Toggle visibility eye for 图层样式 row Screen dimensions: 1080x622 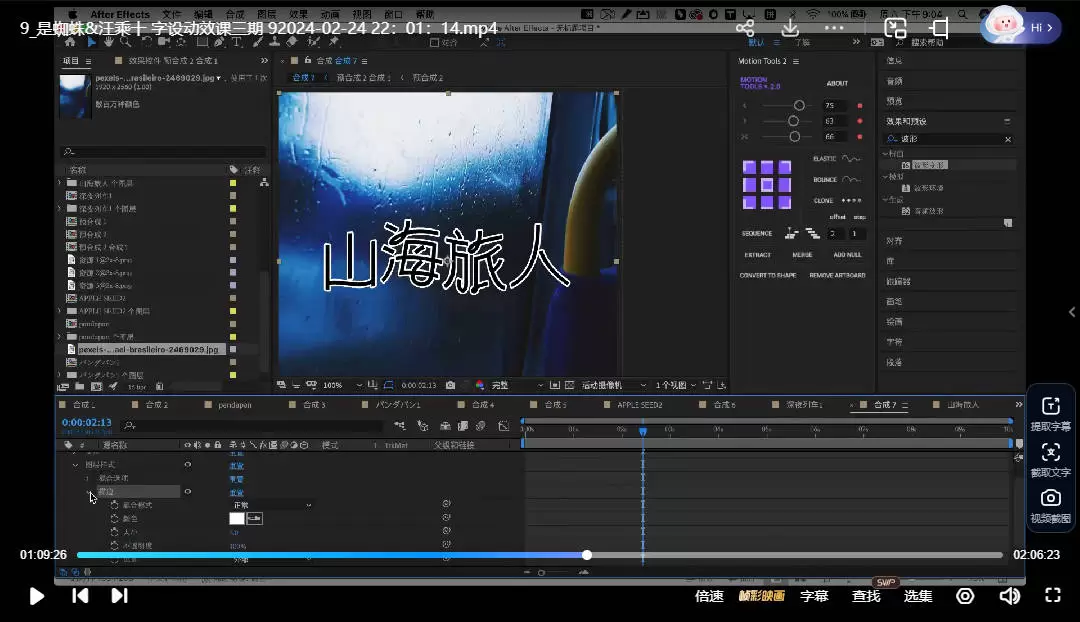(187, 465)
